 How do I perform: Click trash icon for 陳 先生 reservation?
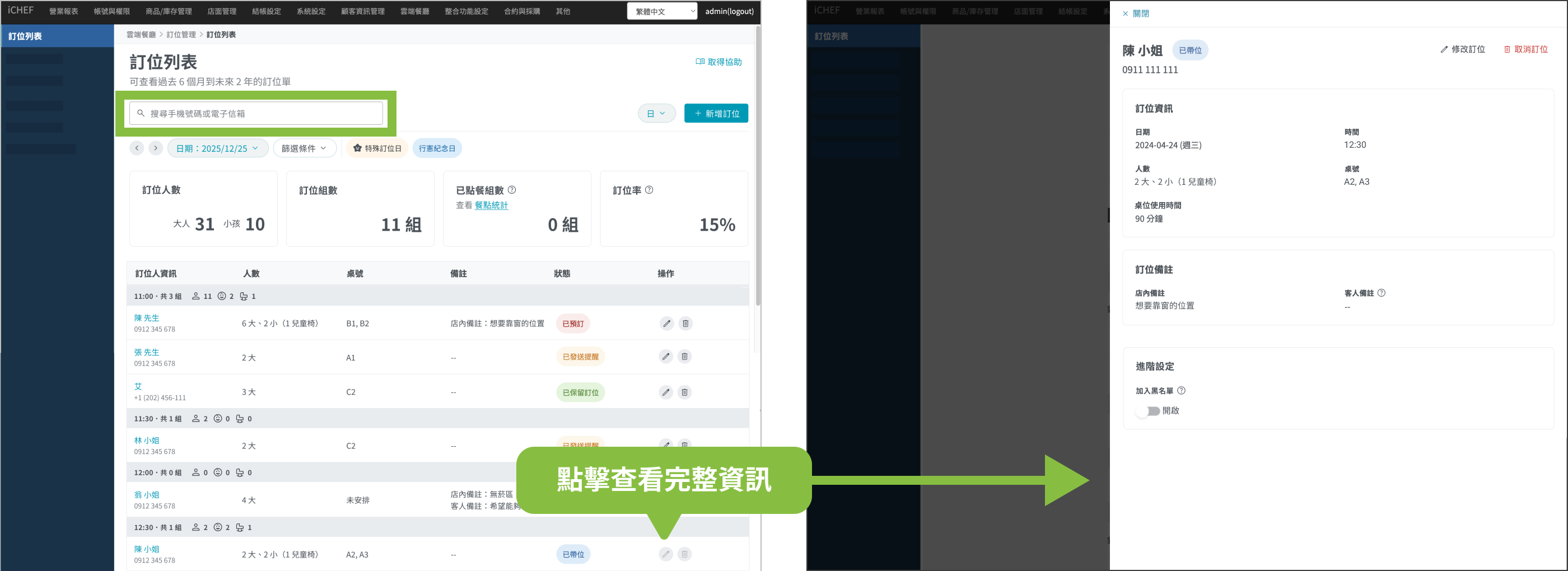685,323
